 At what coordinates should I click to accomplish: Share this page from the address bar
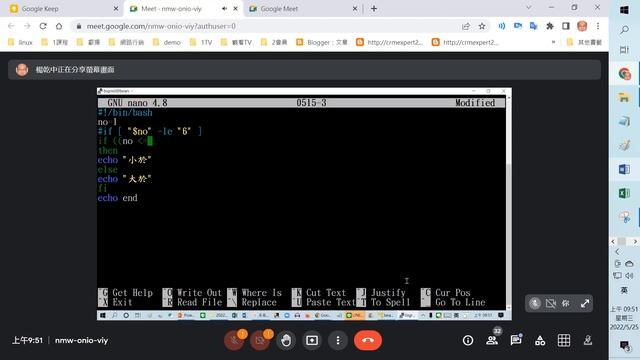(x=466, y=26)
